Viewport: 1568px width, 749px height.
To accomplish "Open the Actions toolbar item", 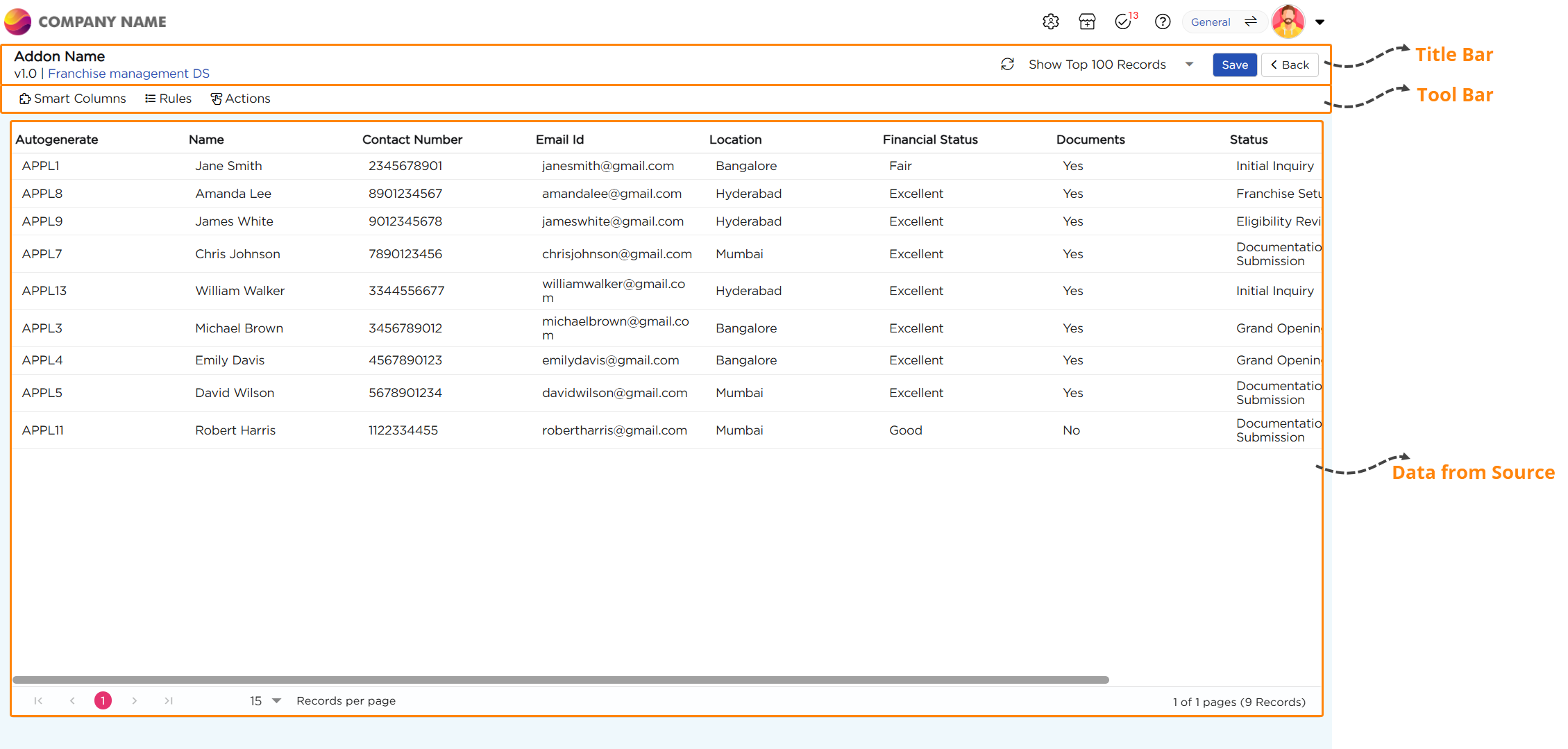I will (240, 99).
